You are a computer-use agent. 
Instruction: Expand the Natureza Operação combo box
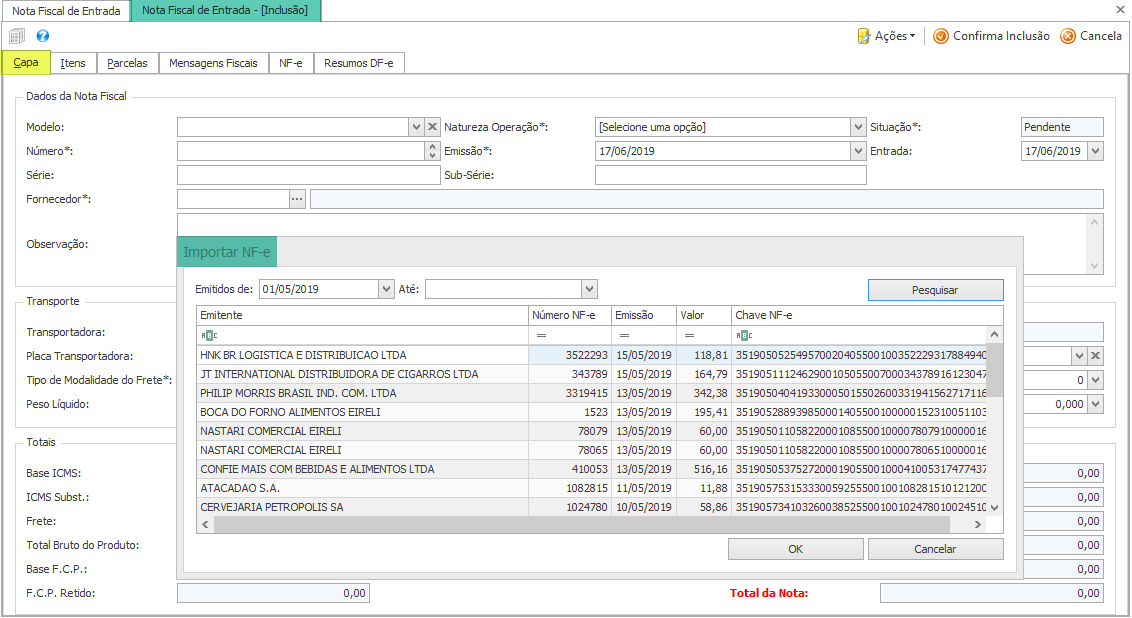[858, 127]
